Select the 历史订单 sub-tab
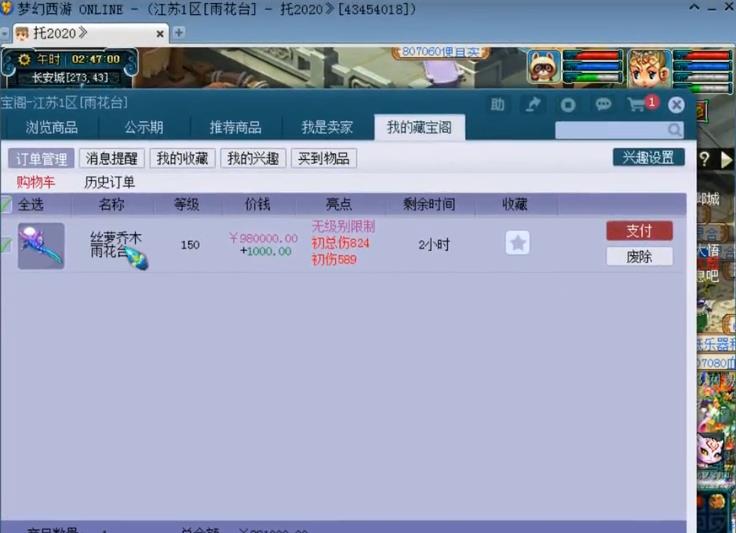Screen dimensions: 736x533 [109, 182]
